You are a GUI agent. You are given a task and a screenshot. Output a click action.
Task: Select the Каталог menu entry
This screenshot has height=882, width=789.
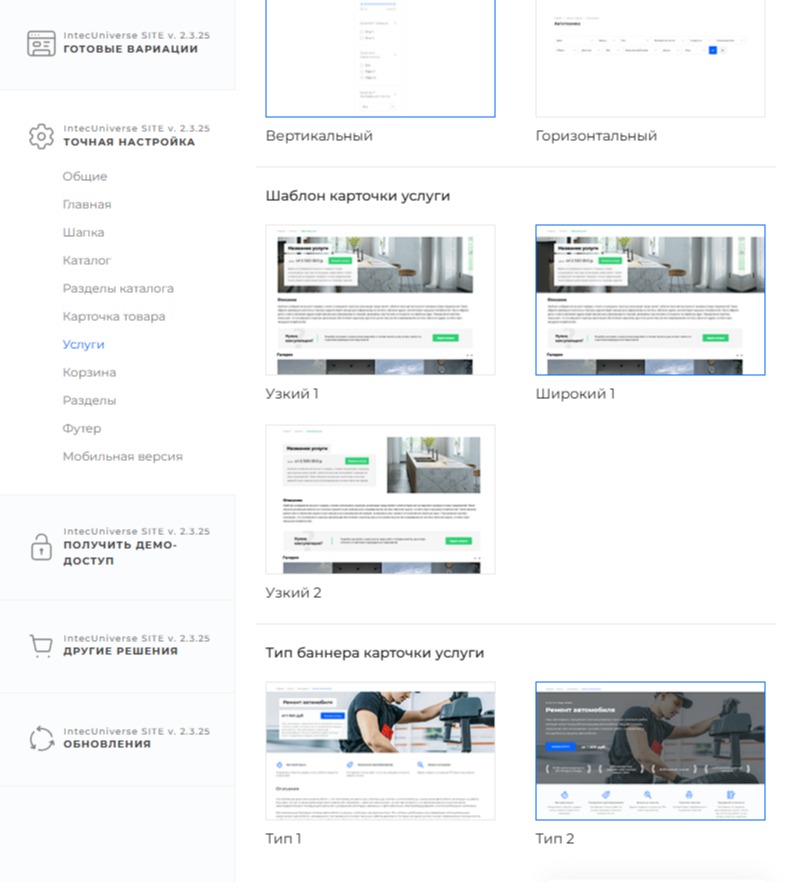click(x=87, y=261)
